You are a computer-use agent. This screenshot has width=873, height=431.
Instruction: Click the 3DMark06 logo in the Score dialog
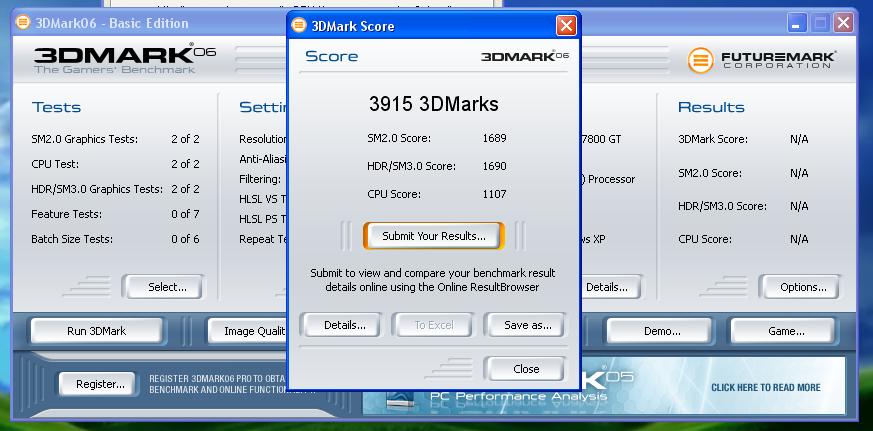pos(524,56)
